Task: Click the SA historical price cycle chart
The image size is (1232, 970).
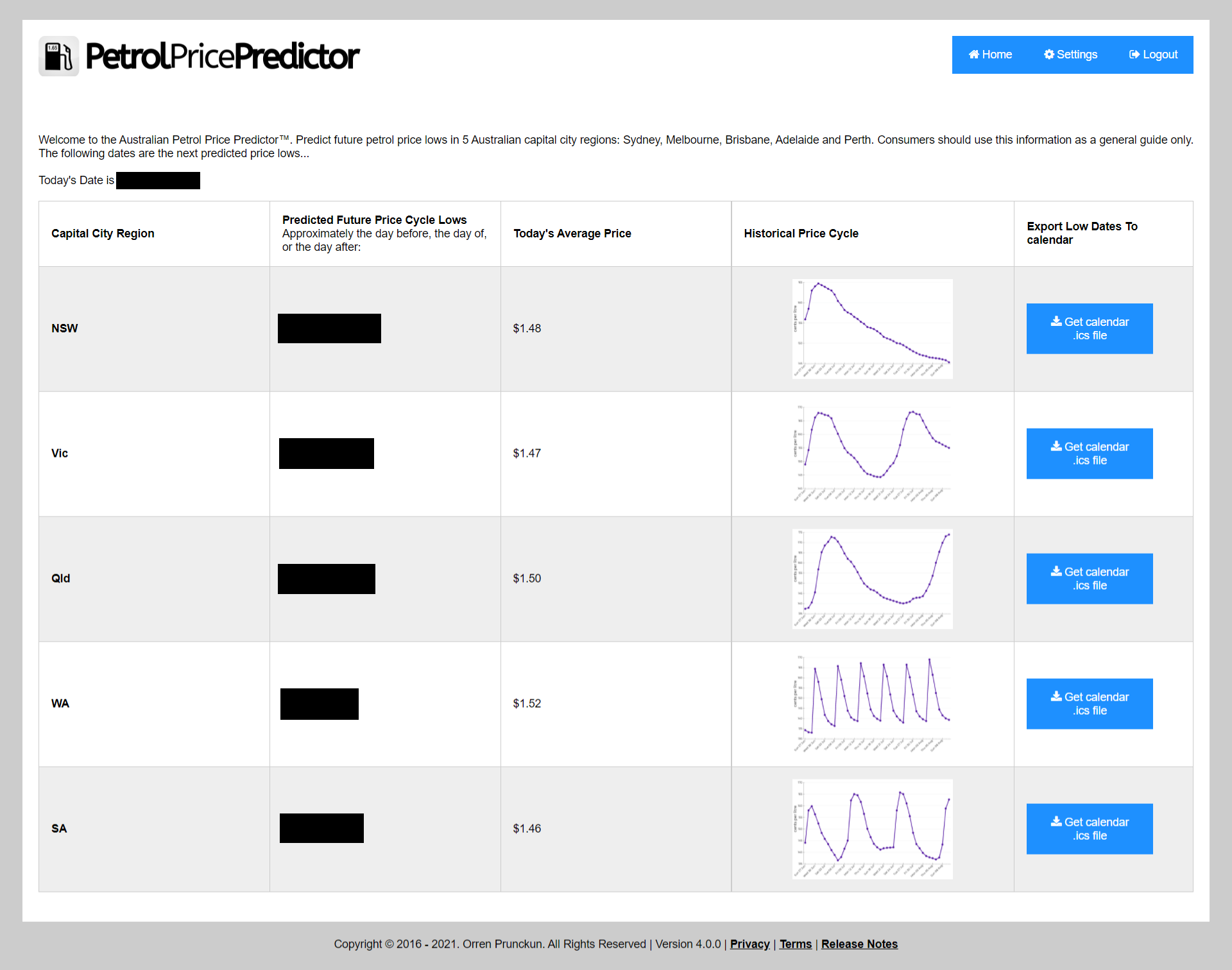Action: 871,828
